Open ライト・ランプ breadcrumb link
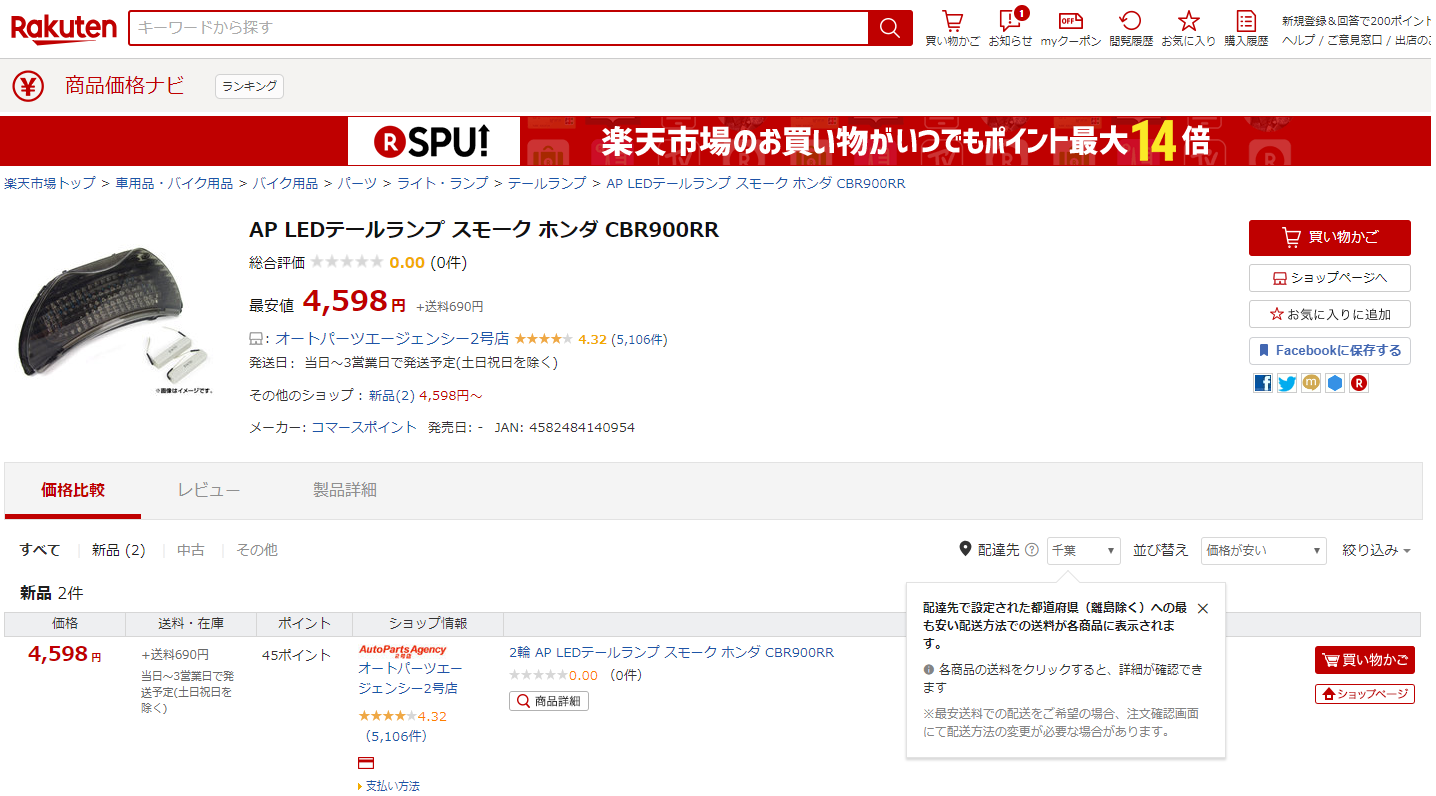This screenshot has width=1436, height=796. 443,183
